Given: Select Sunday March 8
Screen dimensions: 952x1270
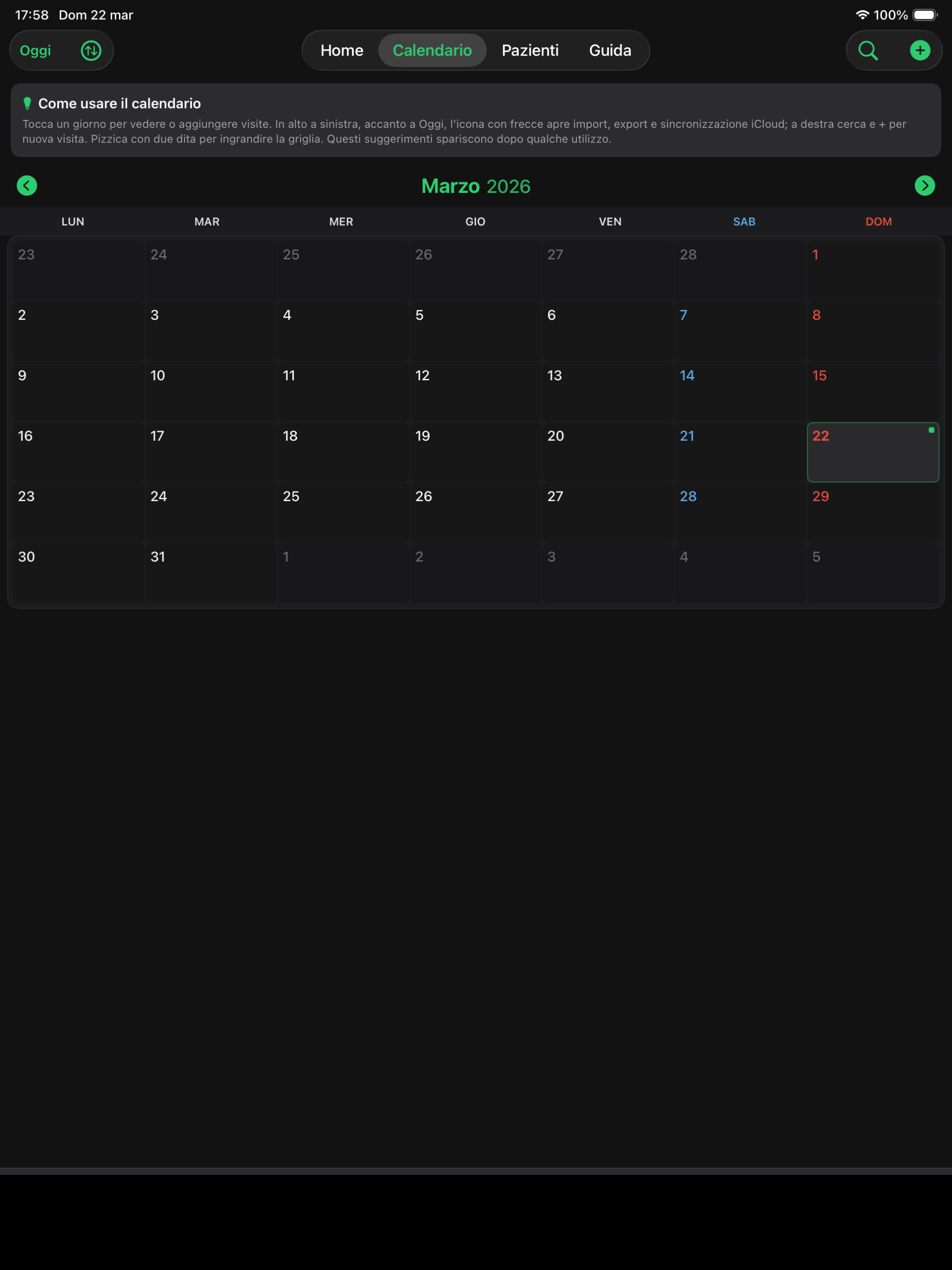Looking at the screenshot, I should coord(873,331).
